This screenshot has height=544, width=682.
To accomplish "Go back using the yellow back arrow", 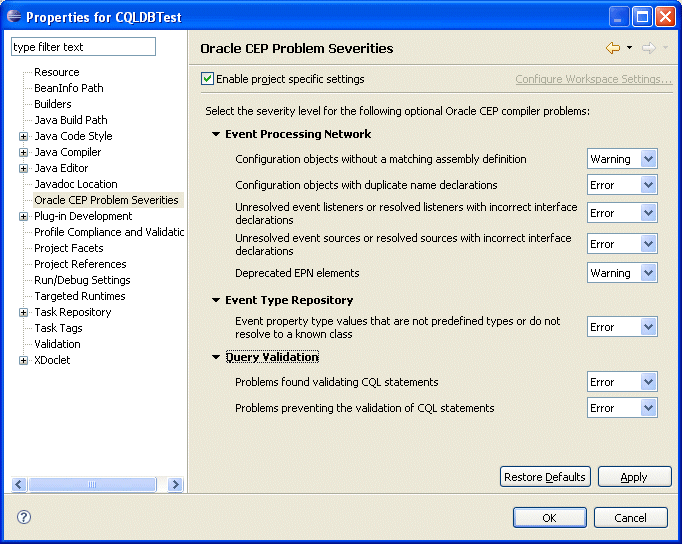I will click(x=613, y=48).
